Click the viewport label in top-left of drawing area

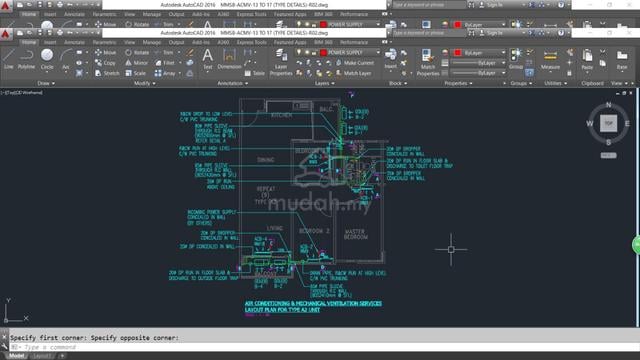(22, 93)
